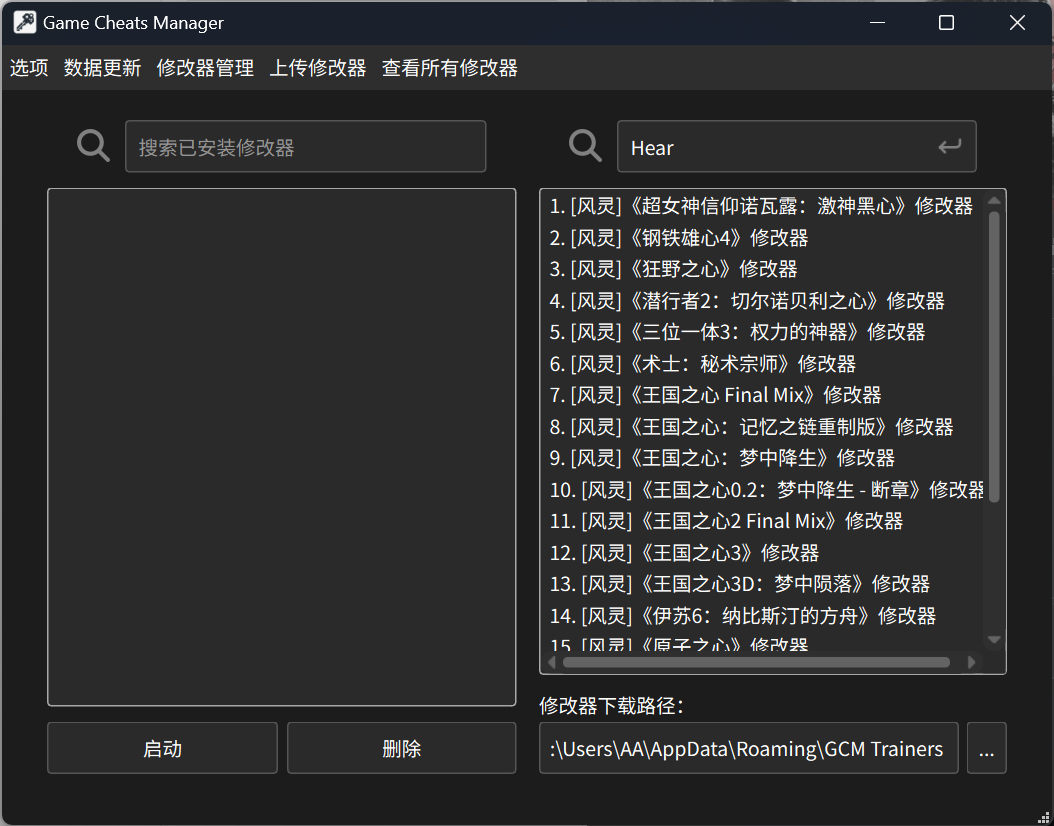Click the 修改器下载路径 label
1054x826 pixels.
[x=612, y=706]
